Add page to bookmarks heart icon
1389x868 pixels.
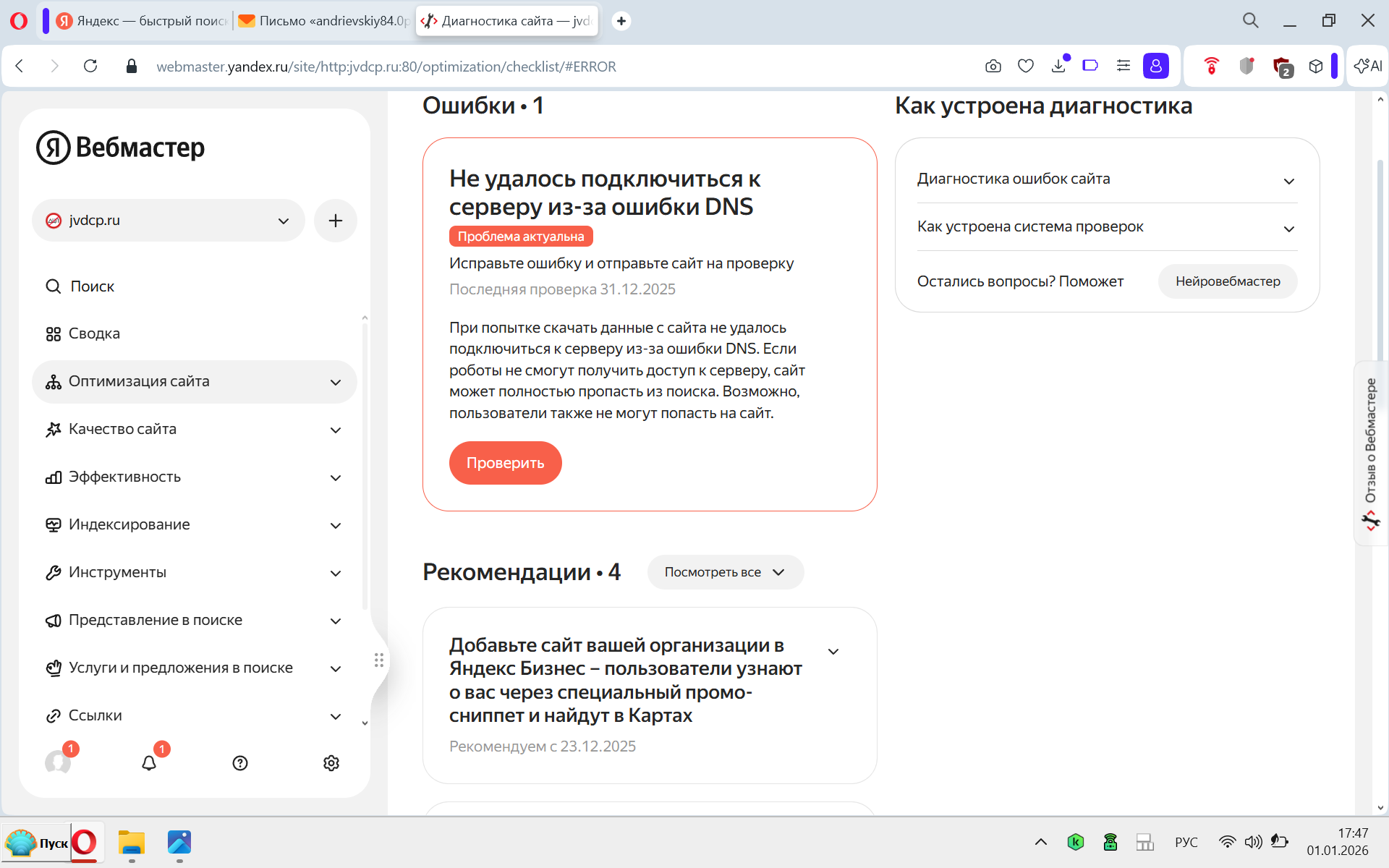tap(1026, 67)
